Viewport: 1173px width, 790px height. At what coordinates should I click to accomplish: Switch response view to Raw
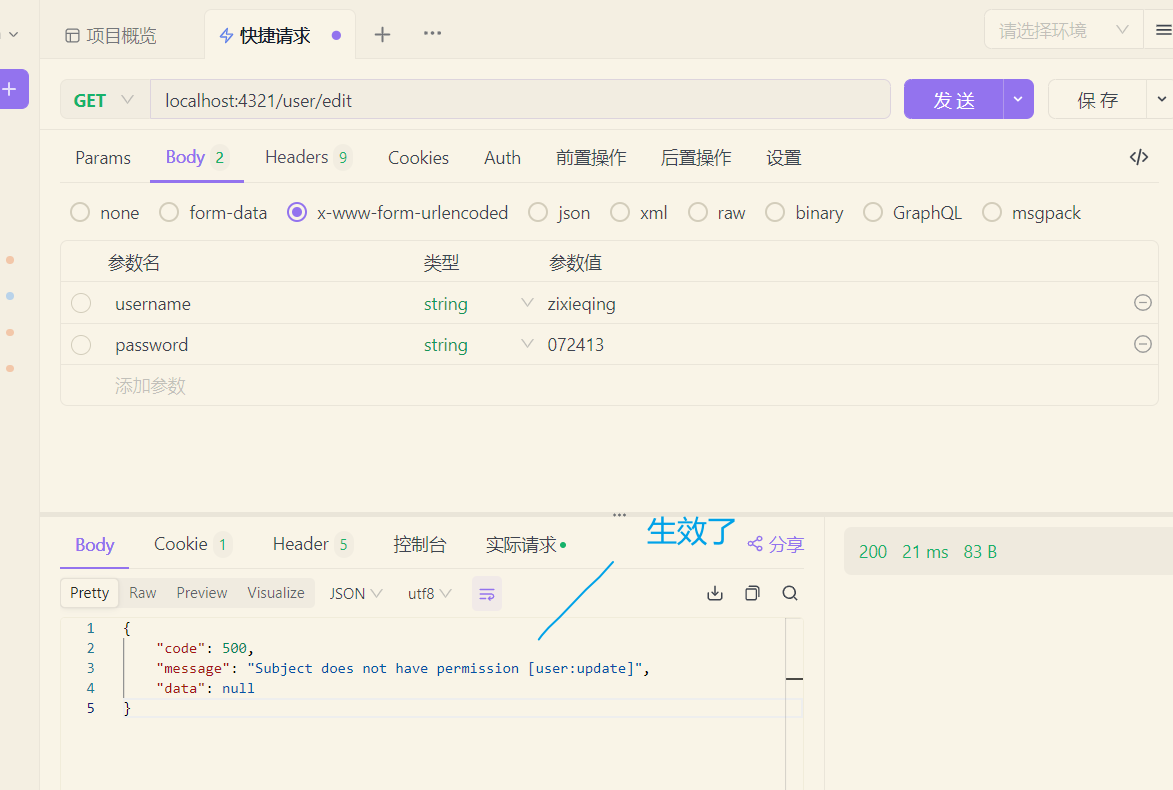click(142, 593)
